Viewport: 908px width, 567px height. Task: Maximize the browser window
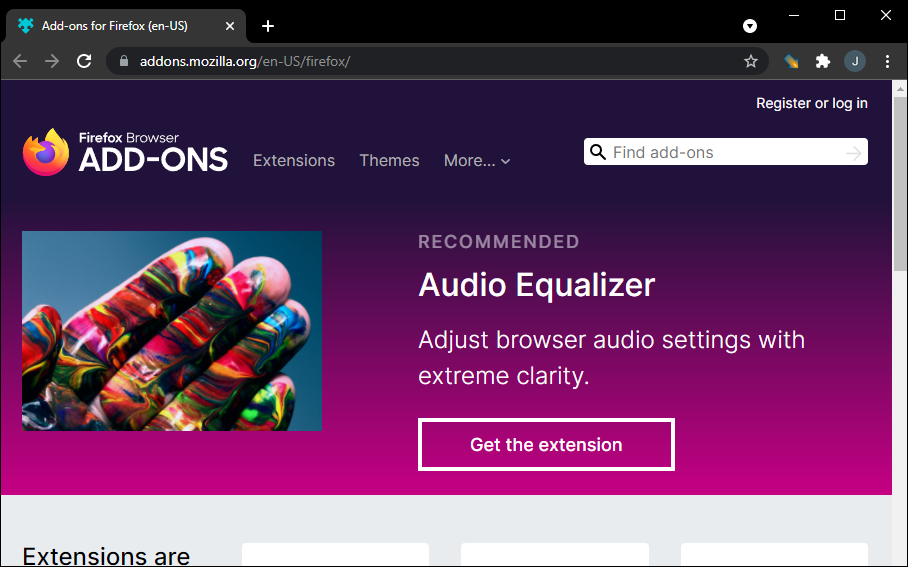(x=840, y=16)
